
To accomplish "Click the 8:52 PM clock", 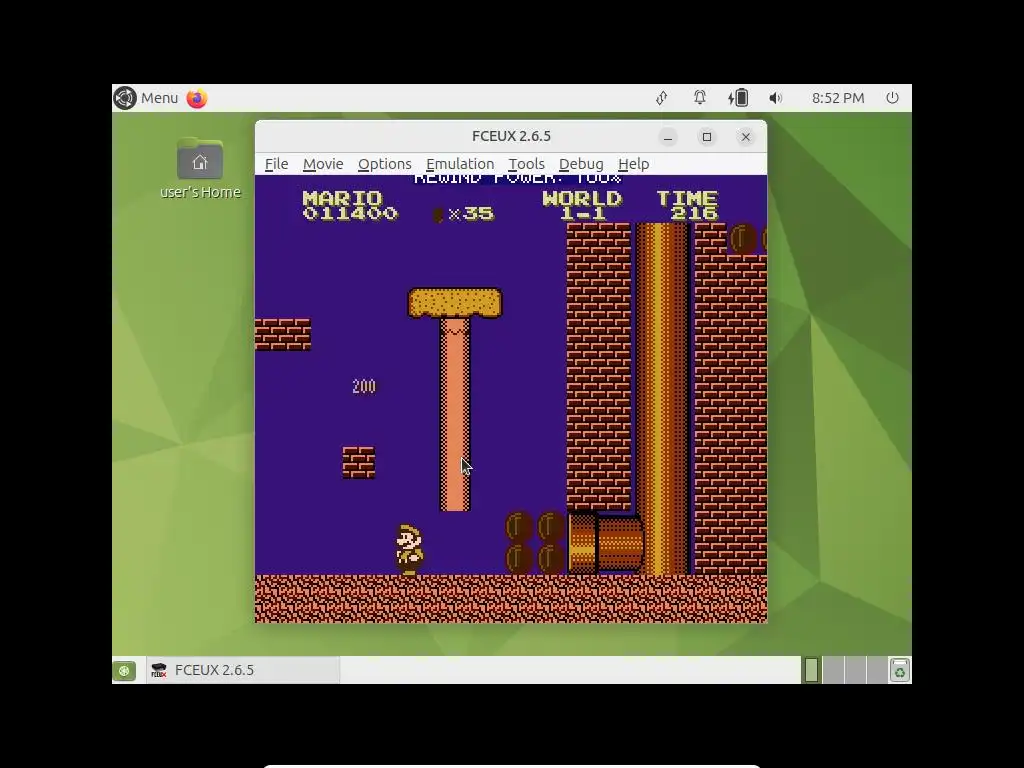I will click(x=838, y=98).
